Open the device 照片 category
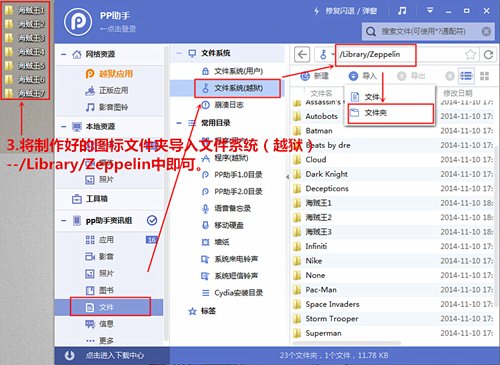The width and height of the screenshot is (500, 365). tap(100, 273)
